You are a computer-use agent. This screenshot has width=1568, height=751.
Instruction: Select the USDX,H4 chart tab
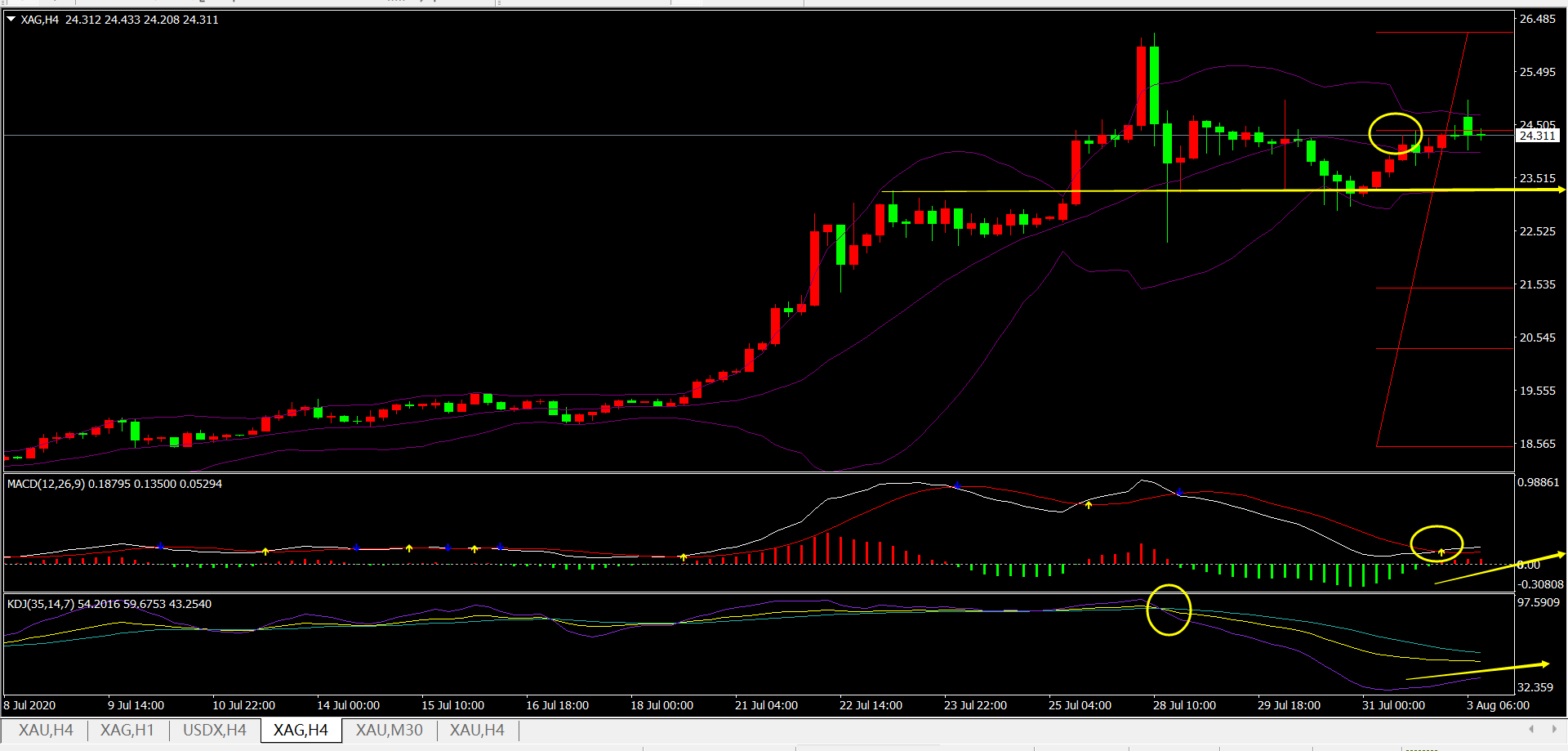215,730
